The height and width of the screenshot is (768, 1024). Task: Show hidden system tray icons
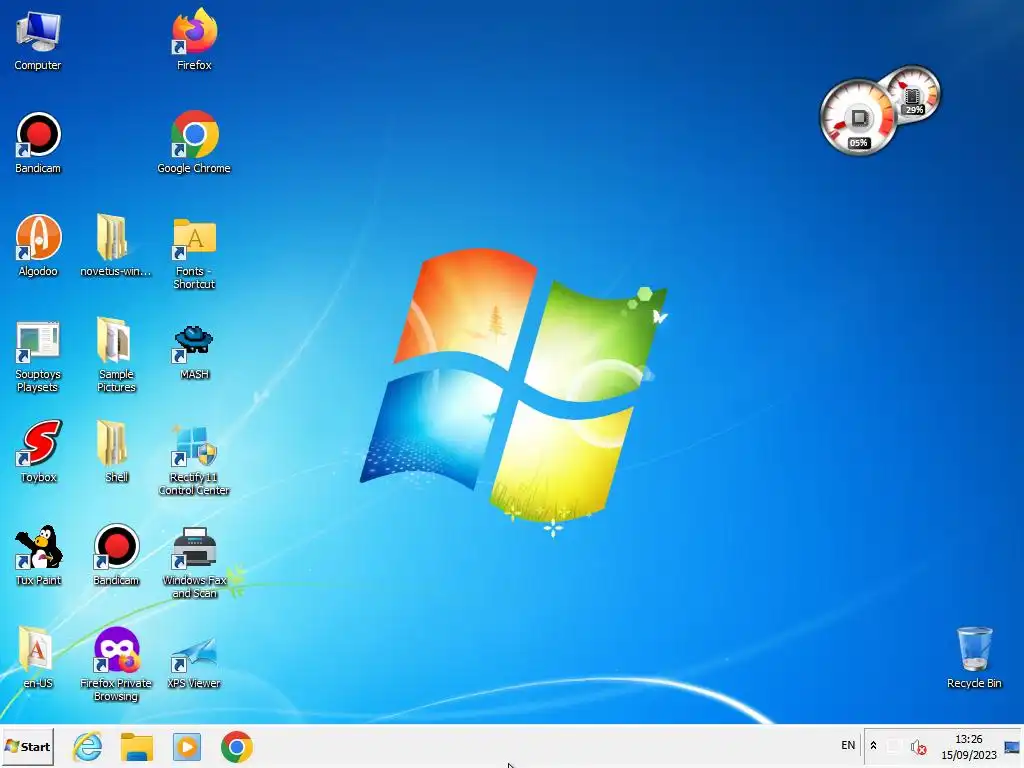pos(873,745)
